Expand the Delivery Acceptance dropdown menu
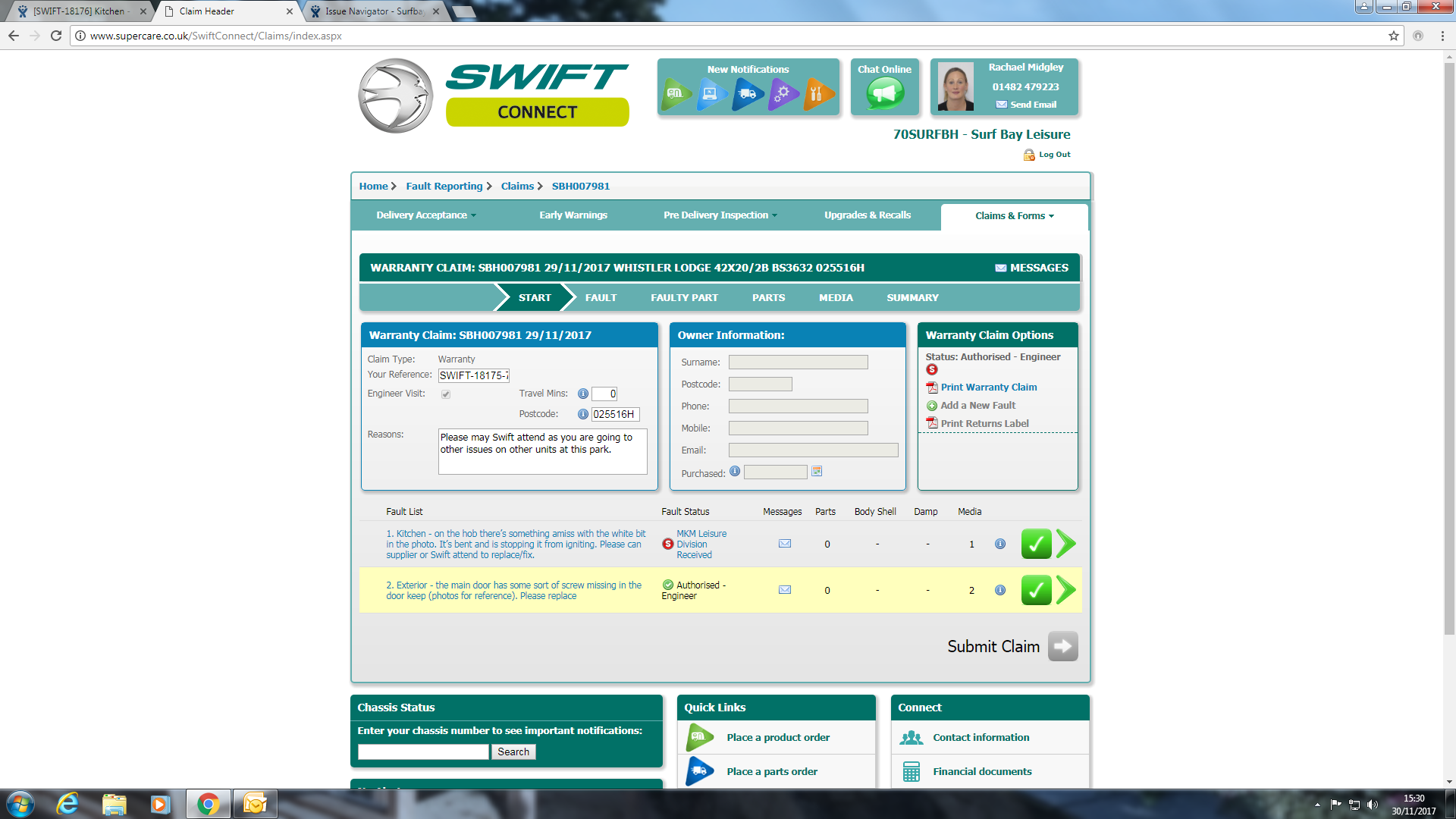This screenshot has height=819, width=1456. point(426,215)
